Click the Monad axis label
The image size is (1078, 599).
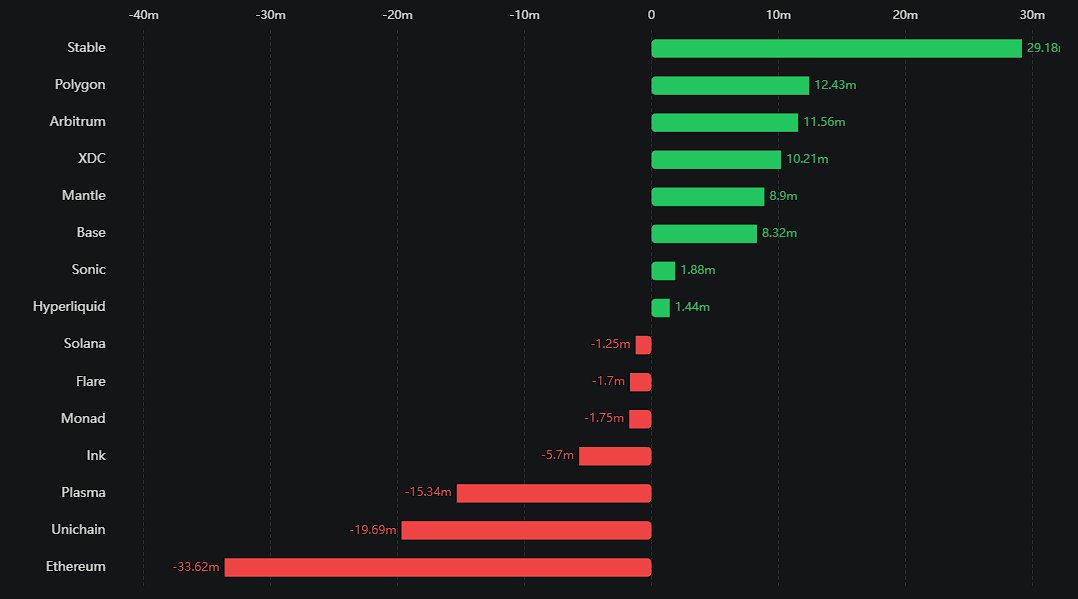(83, 418)
